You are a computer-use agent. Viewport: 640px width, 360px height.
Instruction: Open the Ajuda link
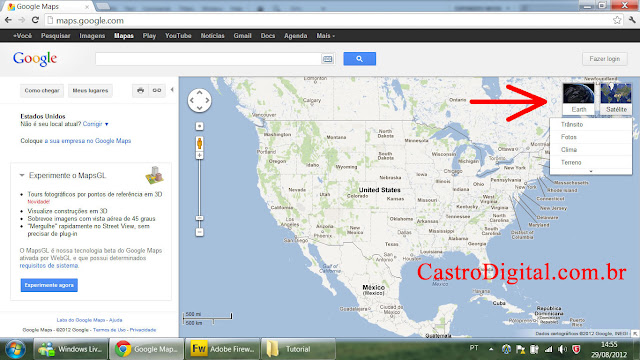(116, 320)
